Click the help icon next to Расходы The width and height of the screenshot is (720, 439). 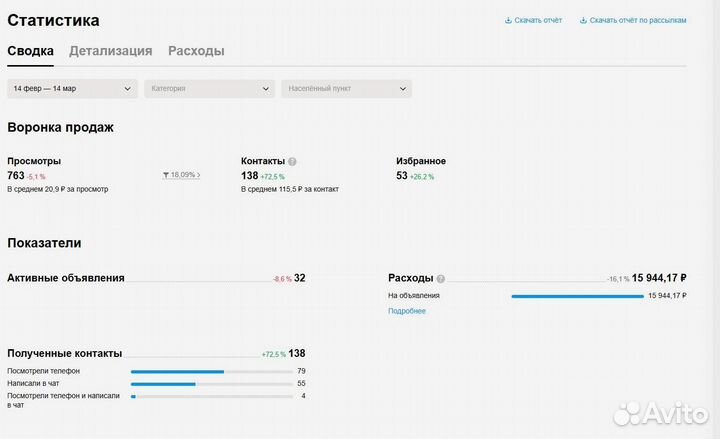coord(440,279)
